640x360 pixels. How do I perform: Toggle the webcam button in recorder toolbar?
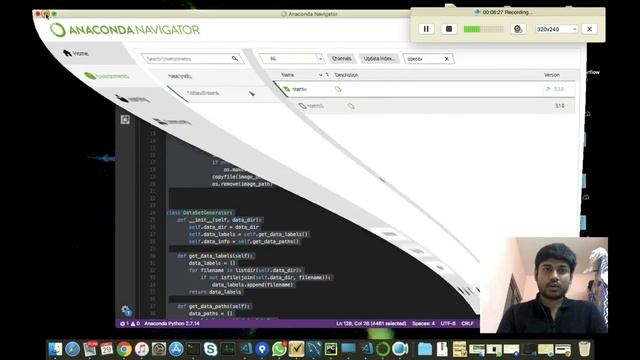(518, 29)
